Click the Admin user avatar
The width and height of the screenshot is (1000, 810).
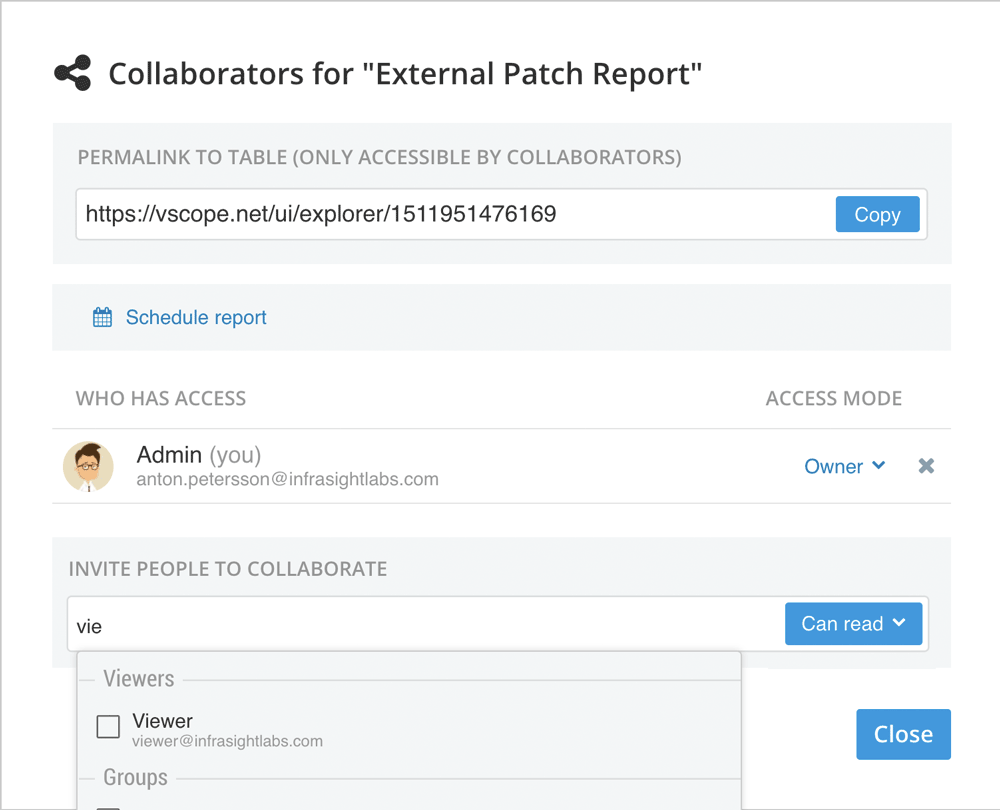pos(88,466)
